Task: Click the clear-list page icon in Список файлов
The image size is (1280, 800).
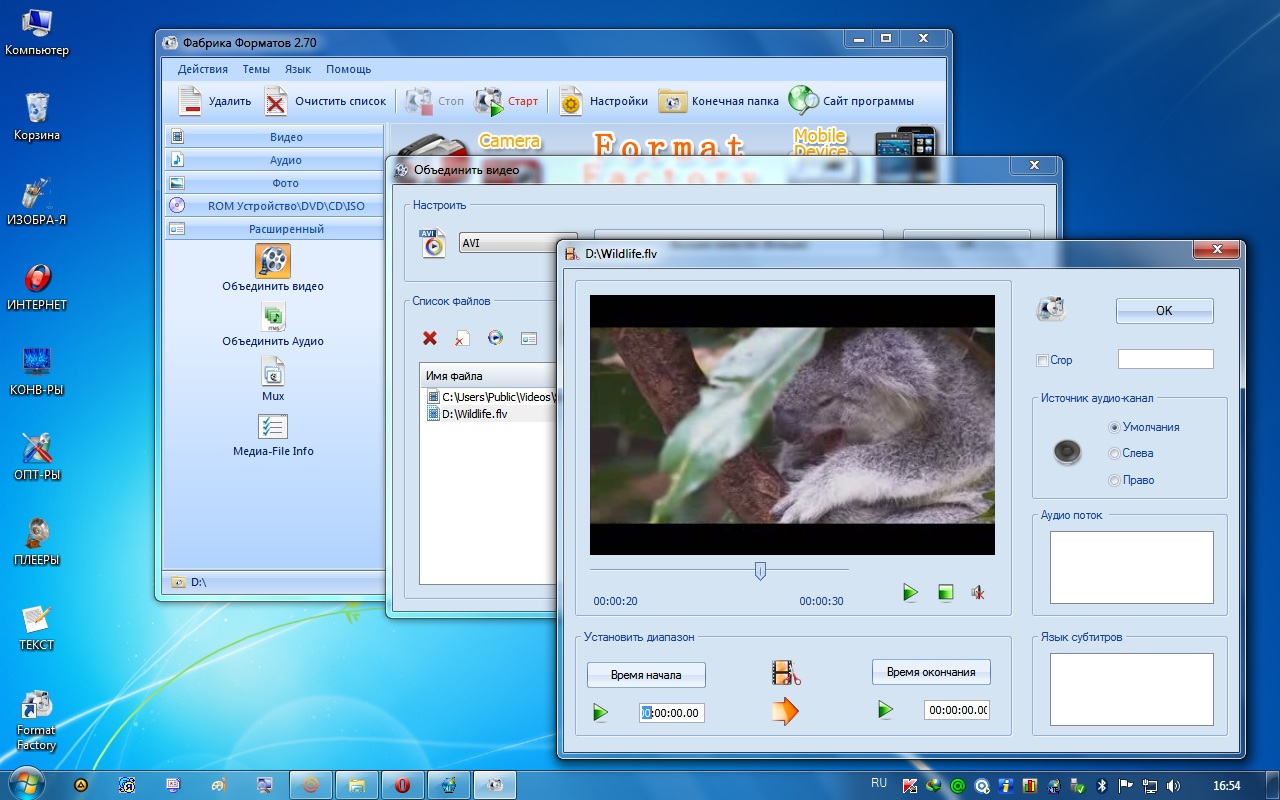Action: click(x=462, y=339)
